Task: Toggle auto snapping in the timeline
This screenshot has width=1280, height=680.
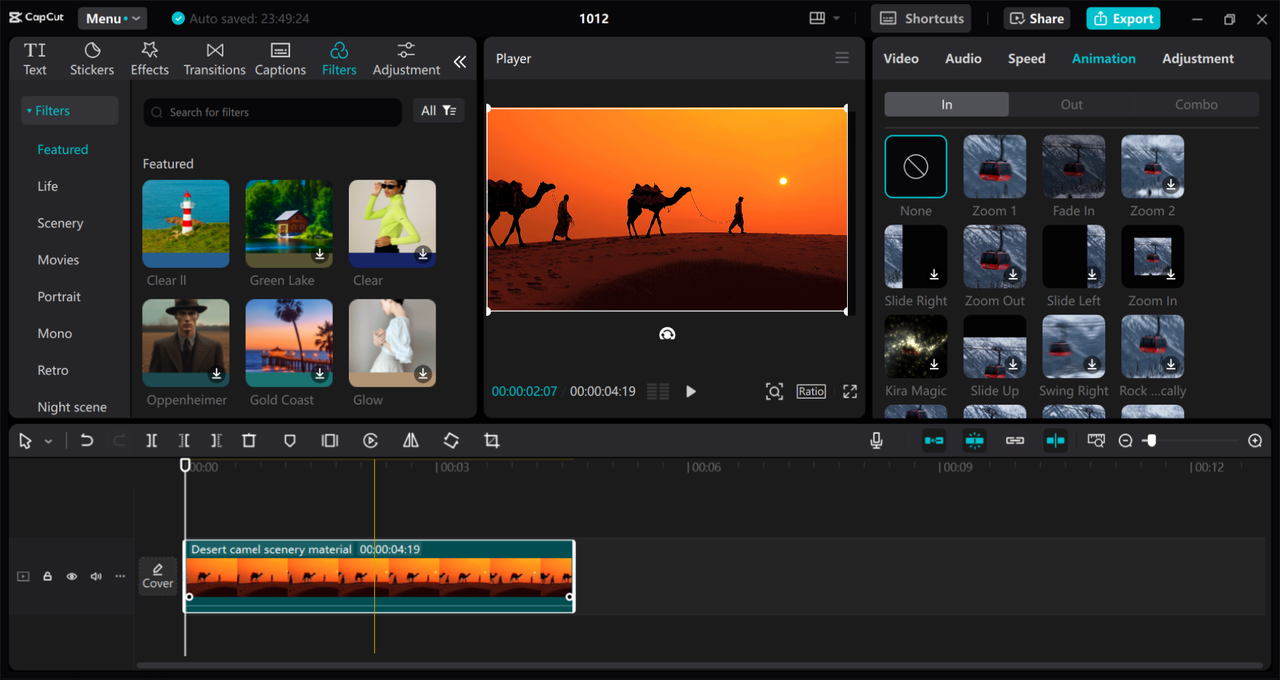Action: point(974,441)
